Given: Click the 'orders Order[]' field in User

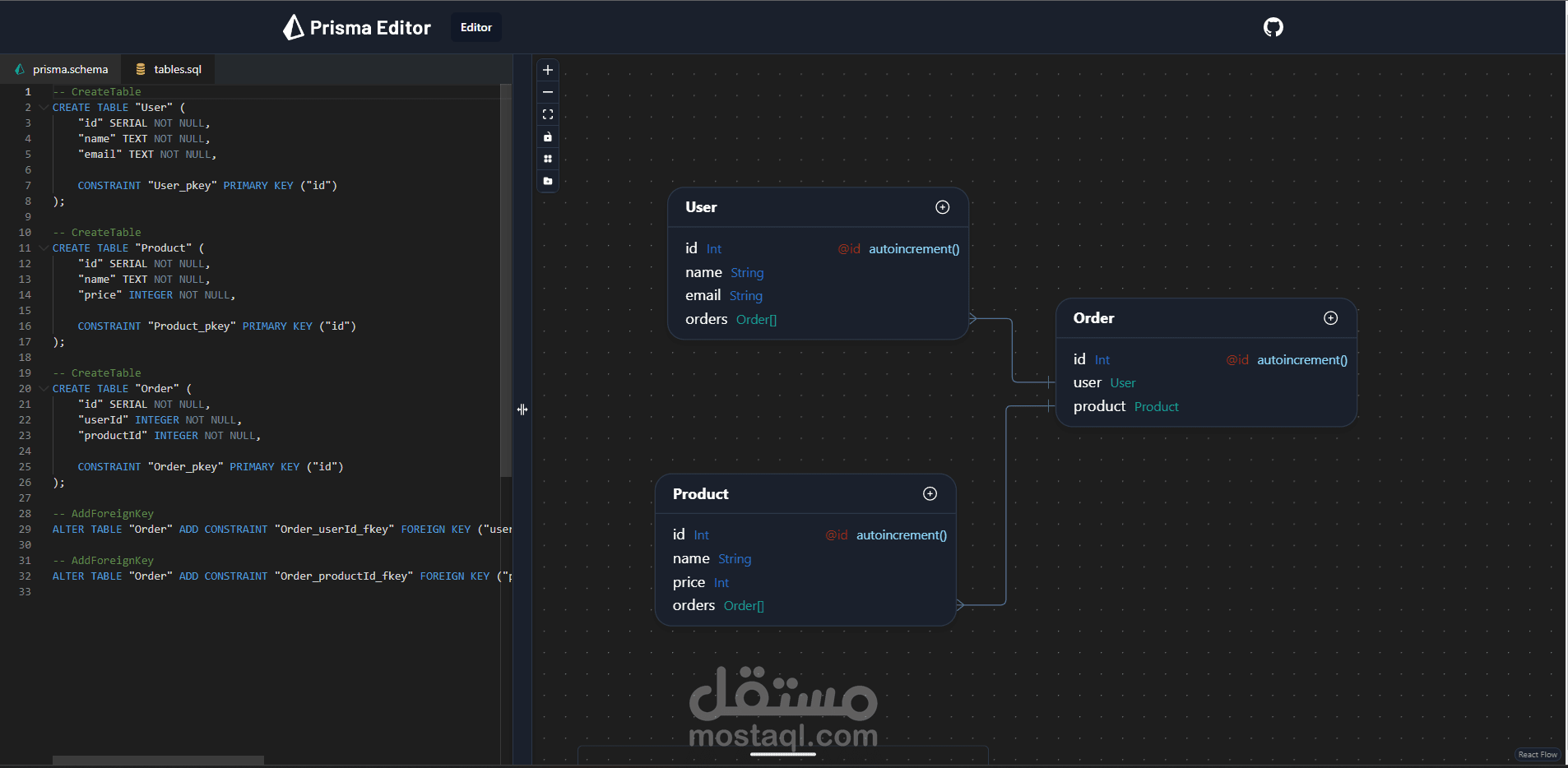Looking at the screenshot, I should click(x=818, y=319).
